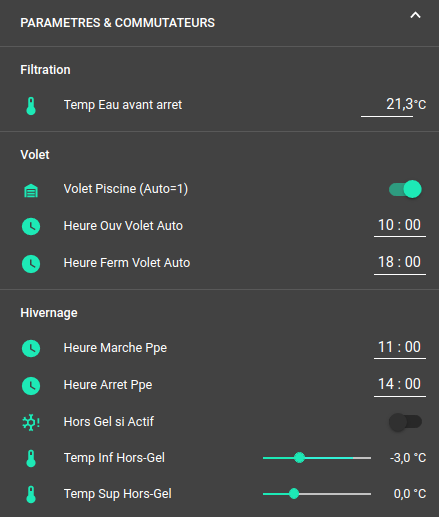
Task: Click thermometer icon beside Temp Eau avant arret
Action: [x=31, y=106]
